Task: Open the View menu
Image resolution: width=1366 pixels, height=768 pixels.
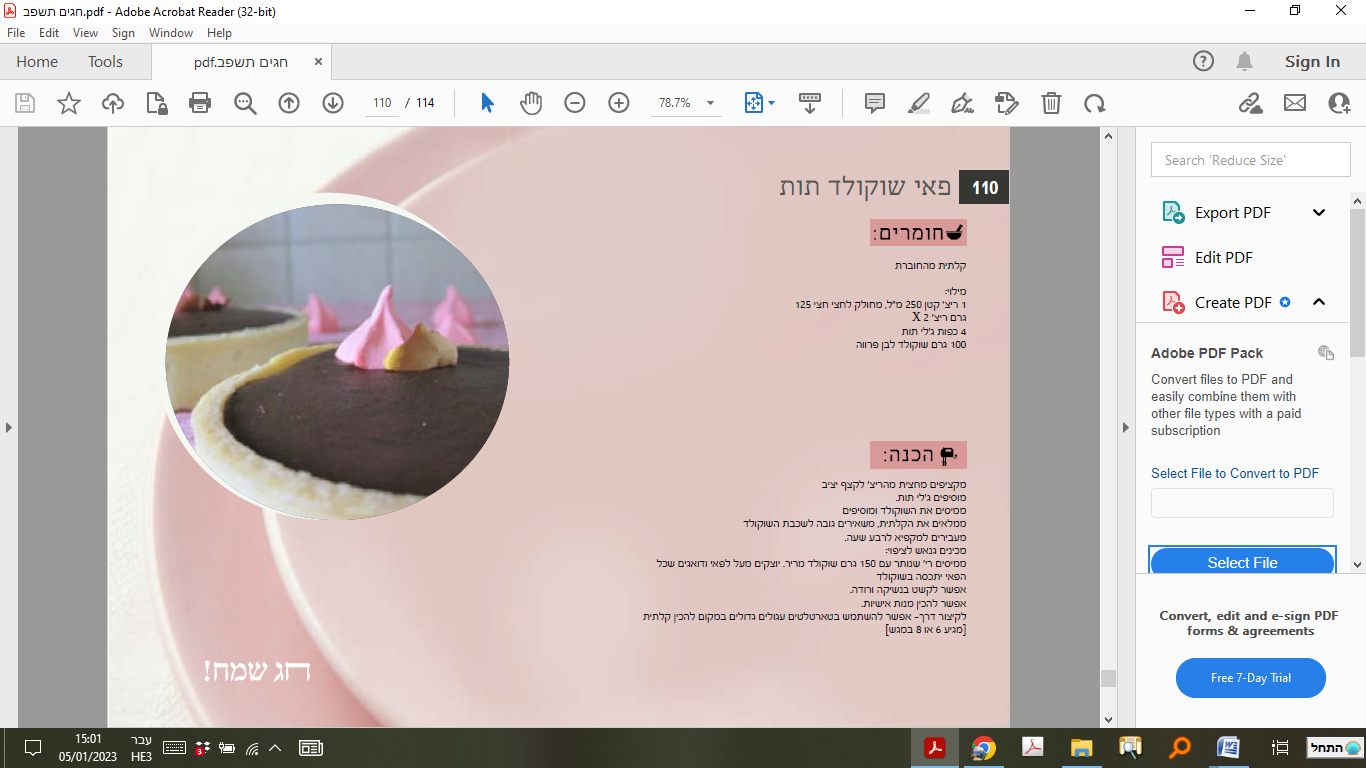Action: coord(86,33)
